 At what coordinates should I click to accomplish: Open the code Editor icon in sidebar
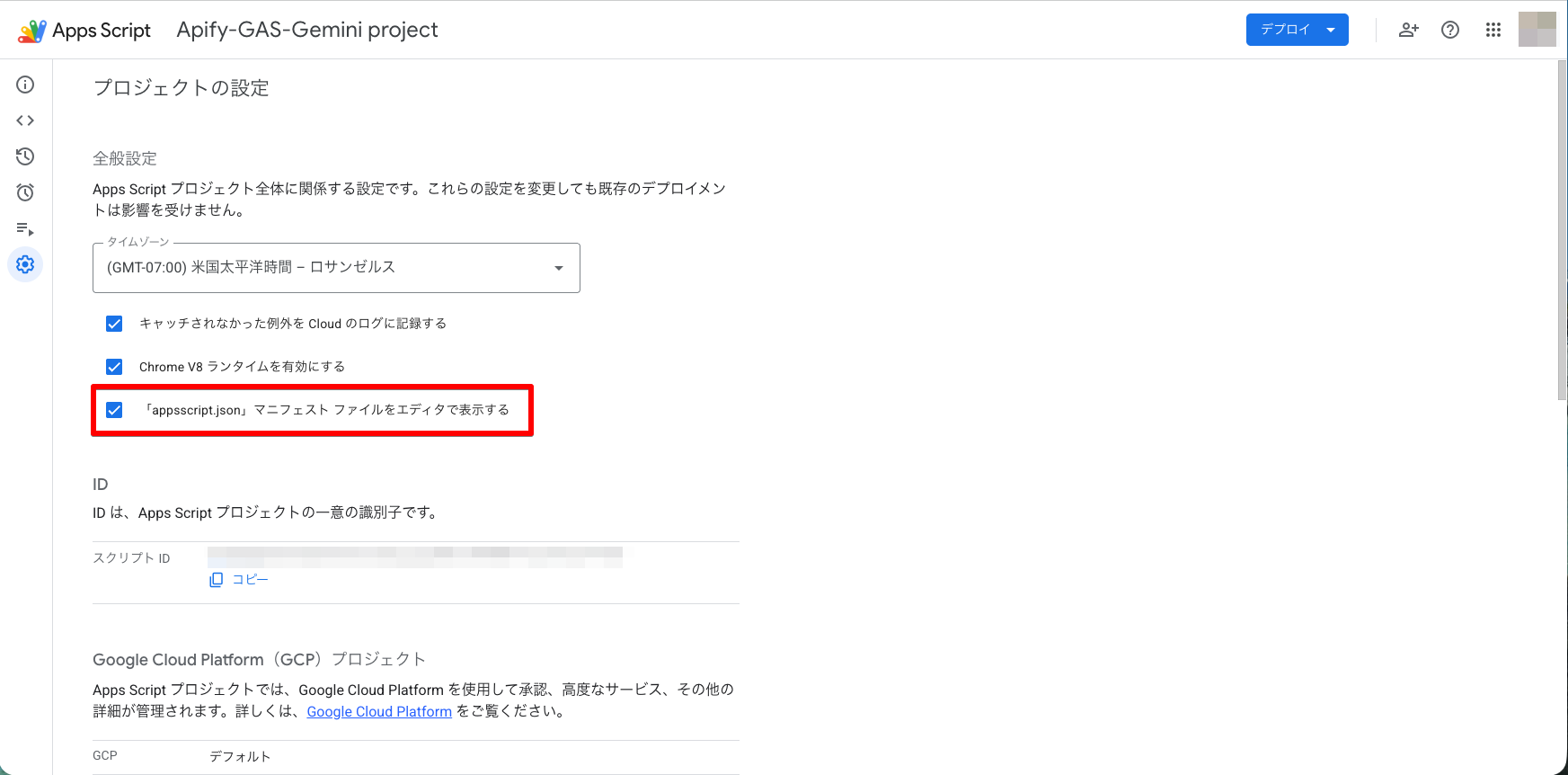(25, 120)
